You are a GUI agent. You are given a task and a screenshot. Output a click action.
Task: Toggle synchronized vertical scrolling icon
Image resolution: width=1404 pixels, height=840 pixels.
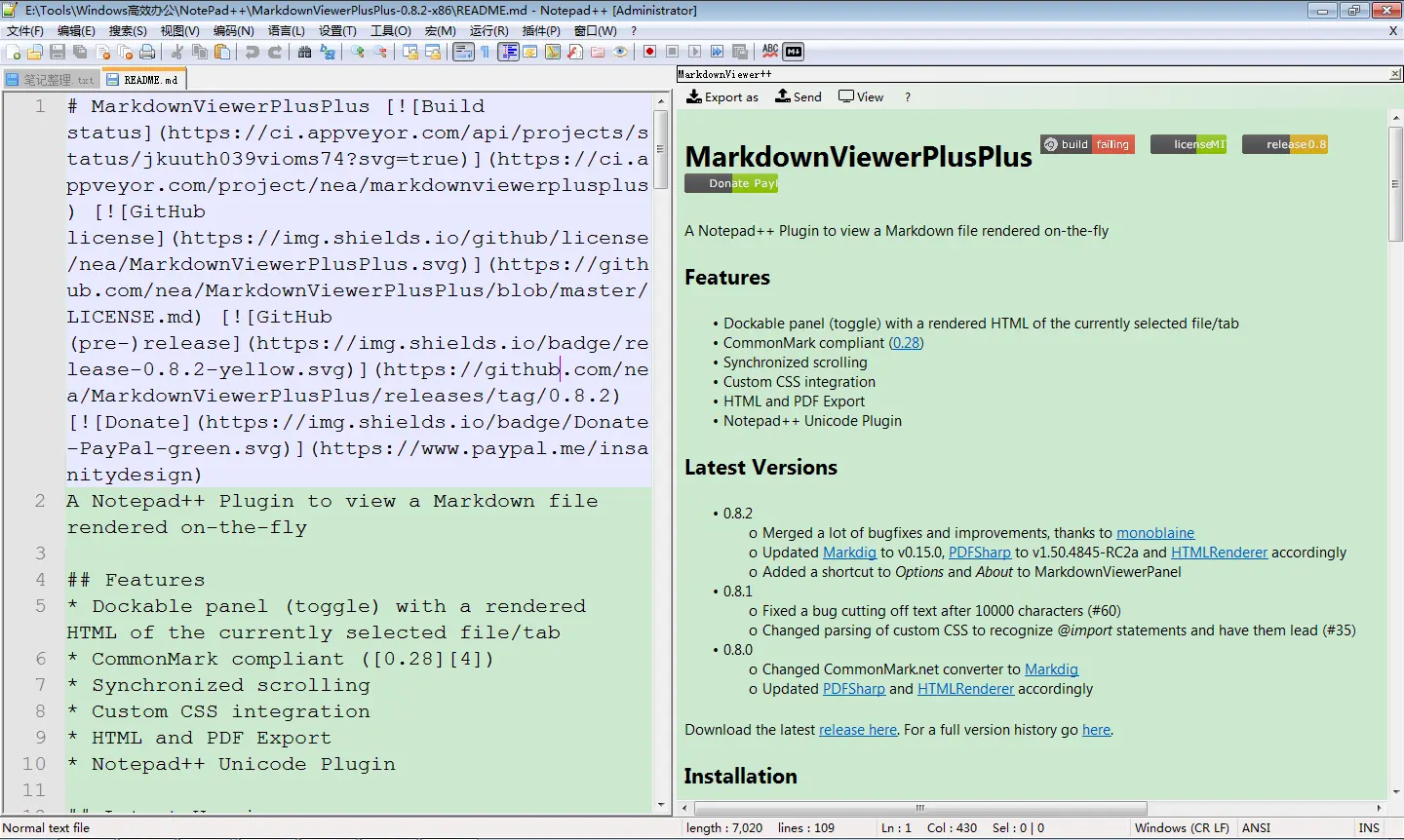coord(410,52)
